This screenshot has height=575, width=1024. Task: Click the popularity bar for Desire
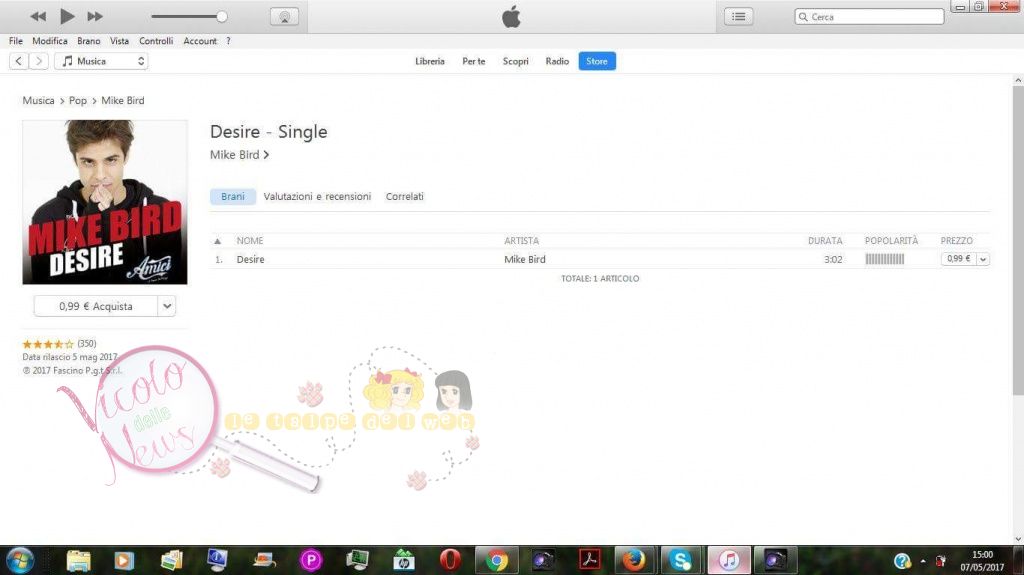coord(885,259)
